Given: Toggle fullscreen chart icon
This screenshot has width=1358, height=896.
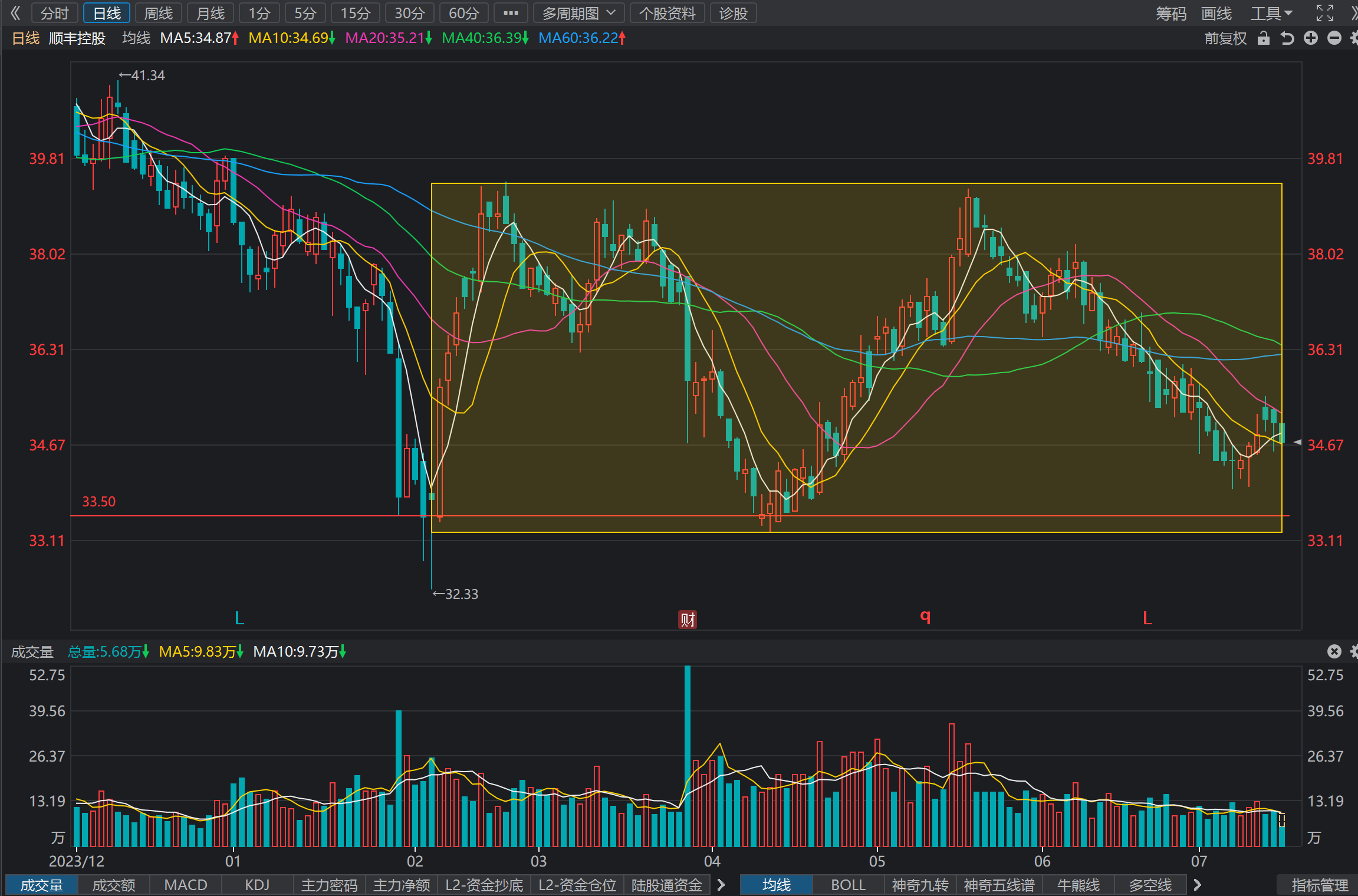Looking at the screenshot, I should coord(1325,13).
